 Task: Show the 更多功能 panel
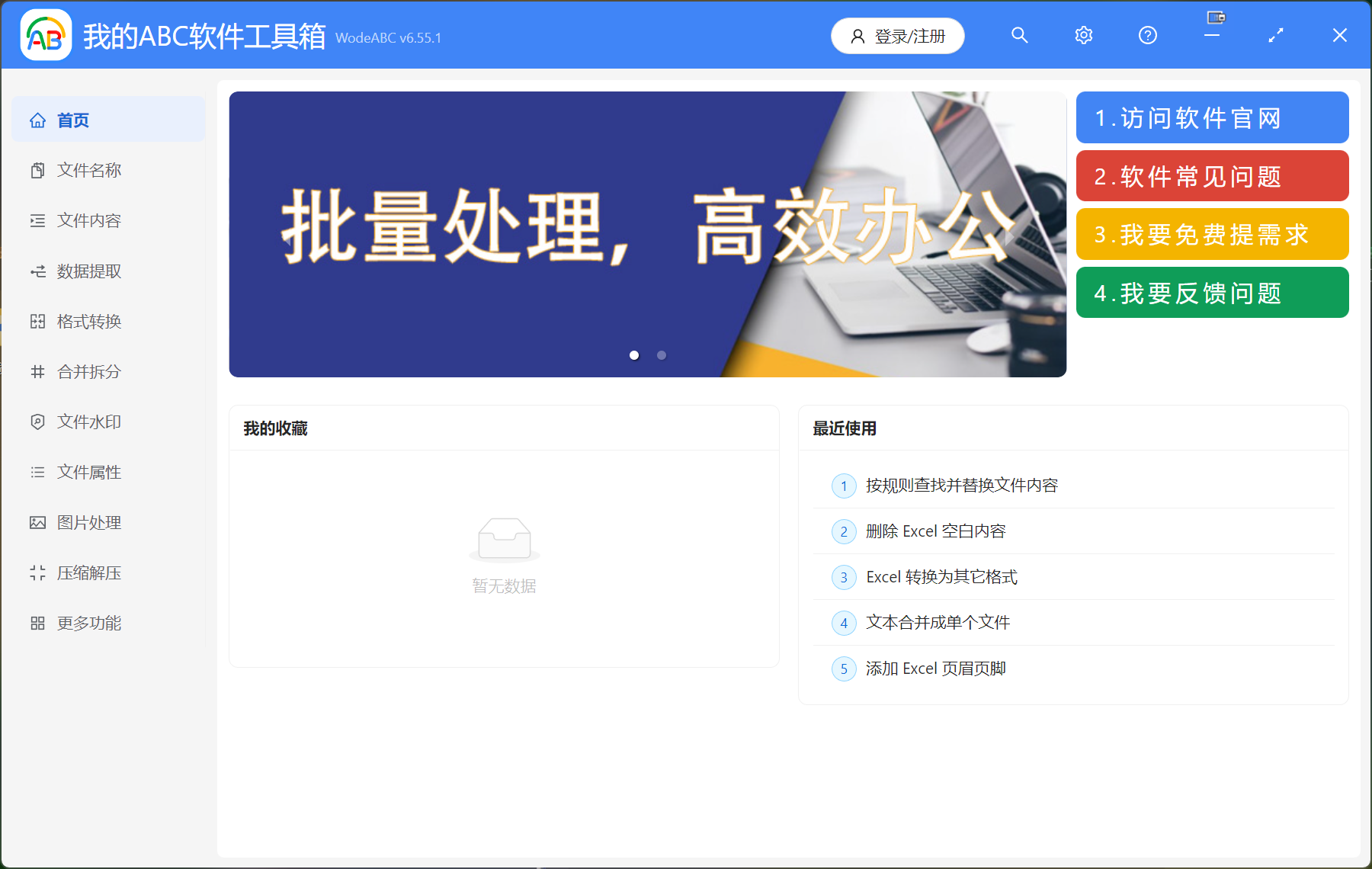pyautogui.click(x=88, y=623)
